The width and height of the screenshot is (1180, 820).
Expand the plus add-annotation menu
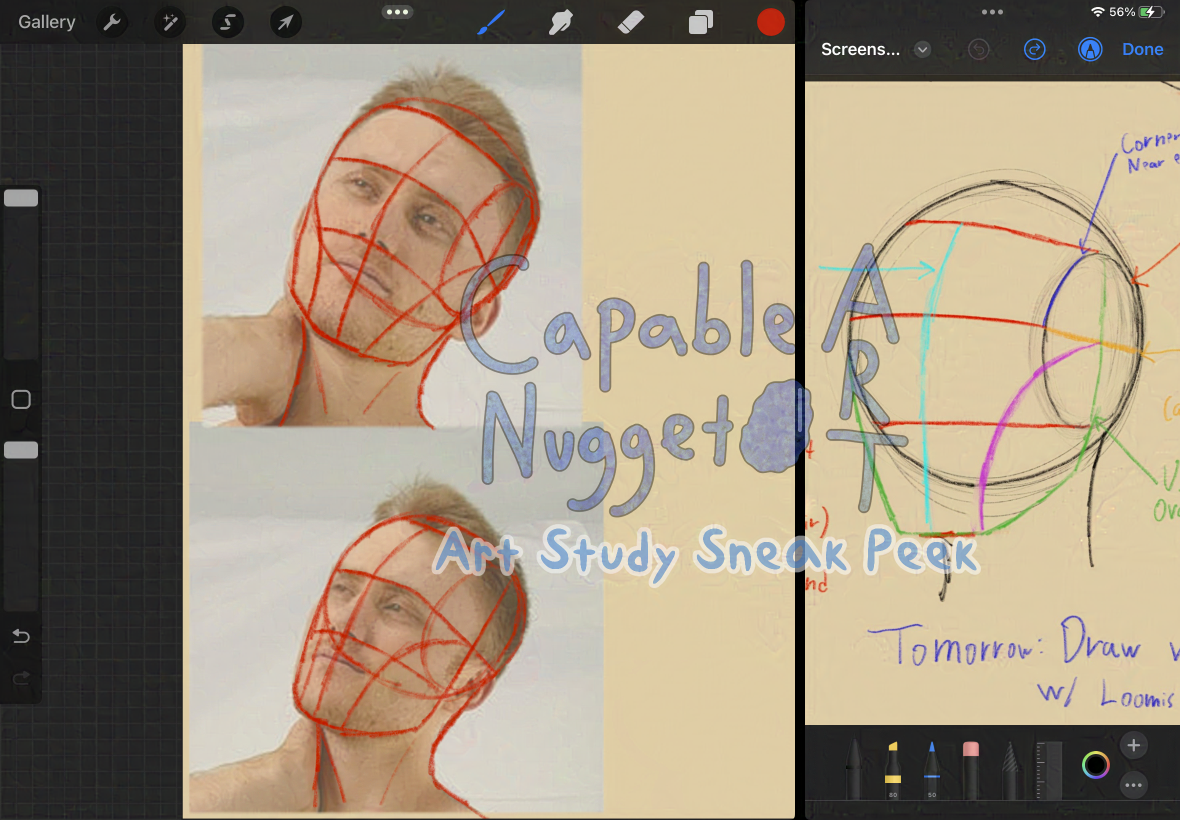1133,745
